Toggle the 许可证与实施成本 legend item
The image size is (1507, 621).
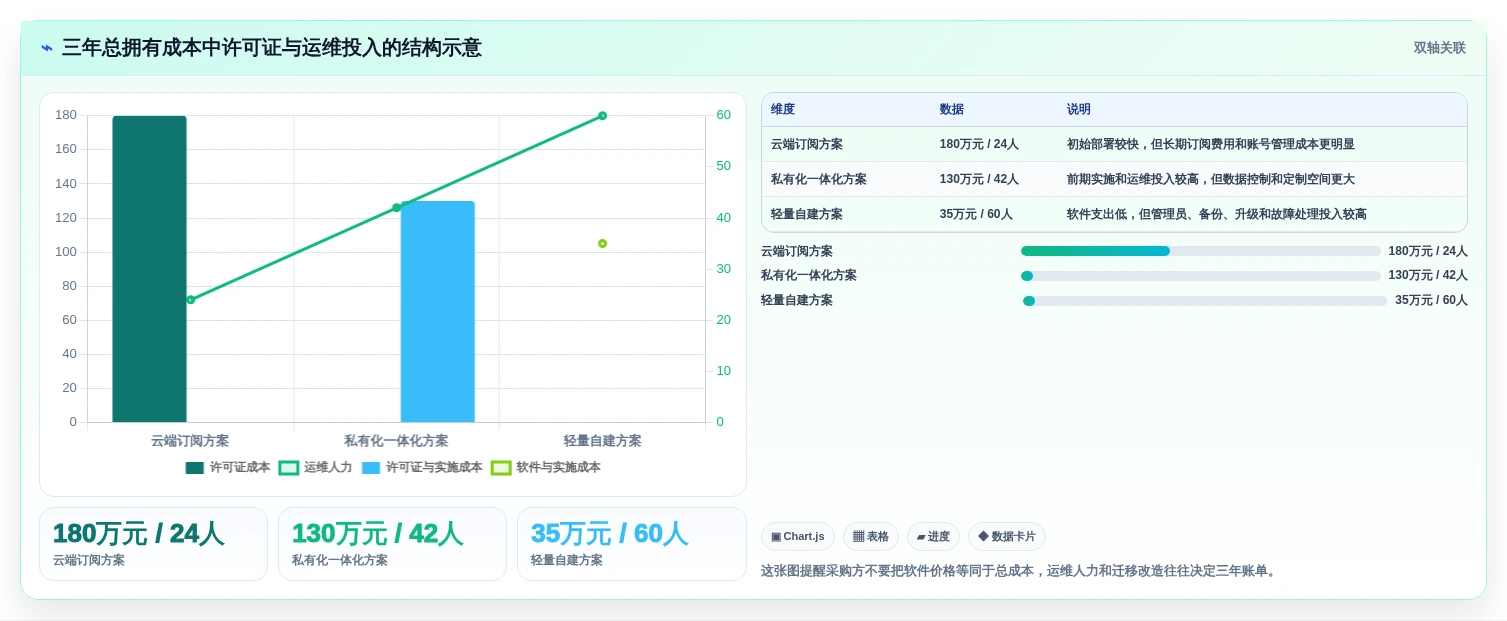click(x=422, y=467)
